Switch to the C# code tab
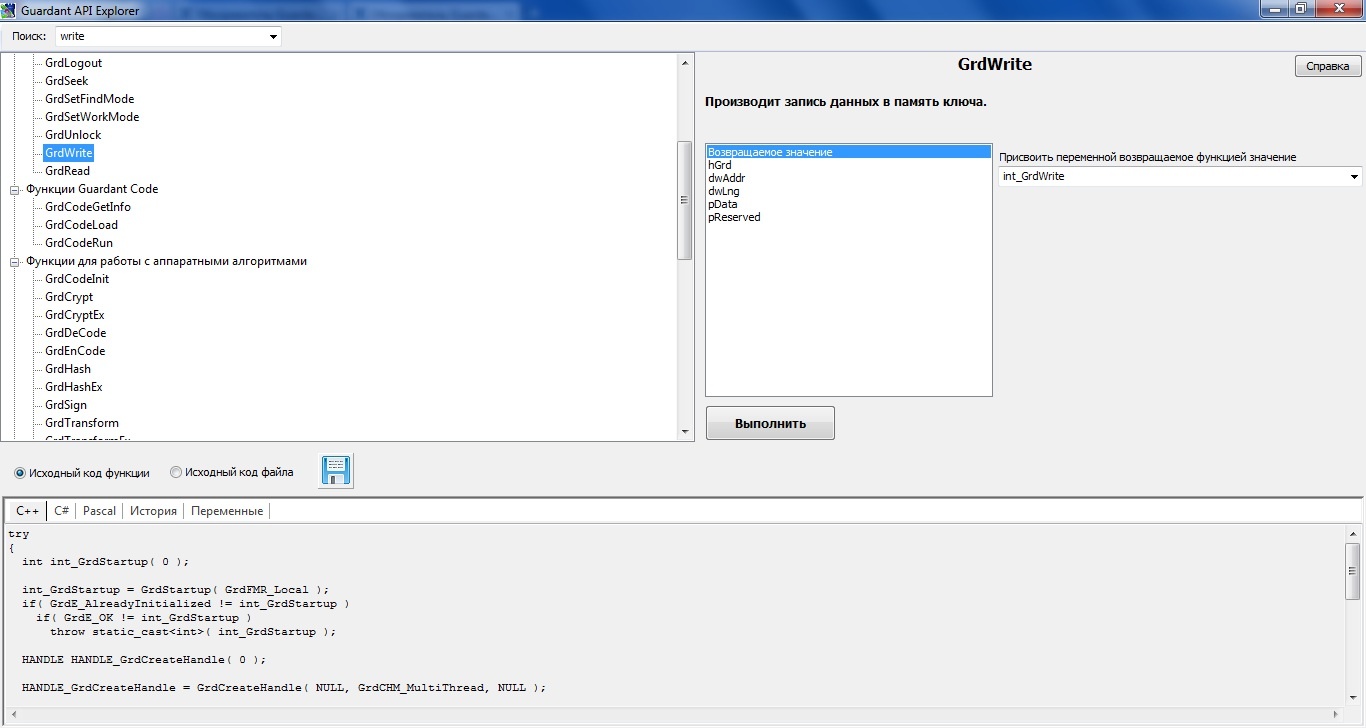This screenshot has width=1366, height=728. tap(61, 511)
